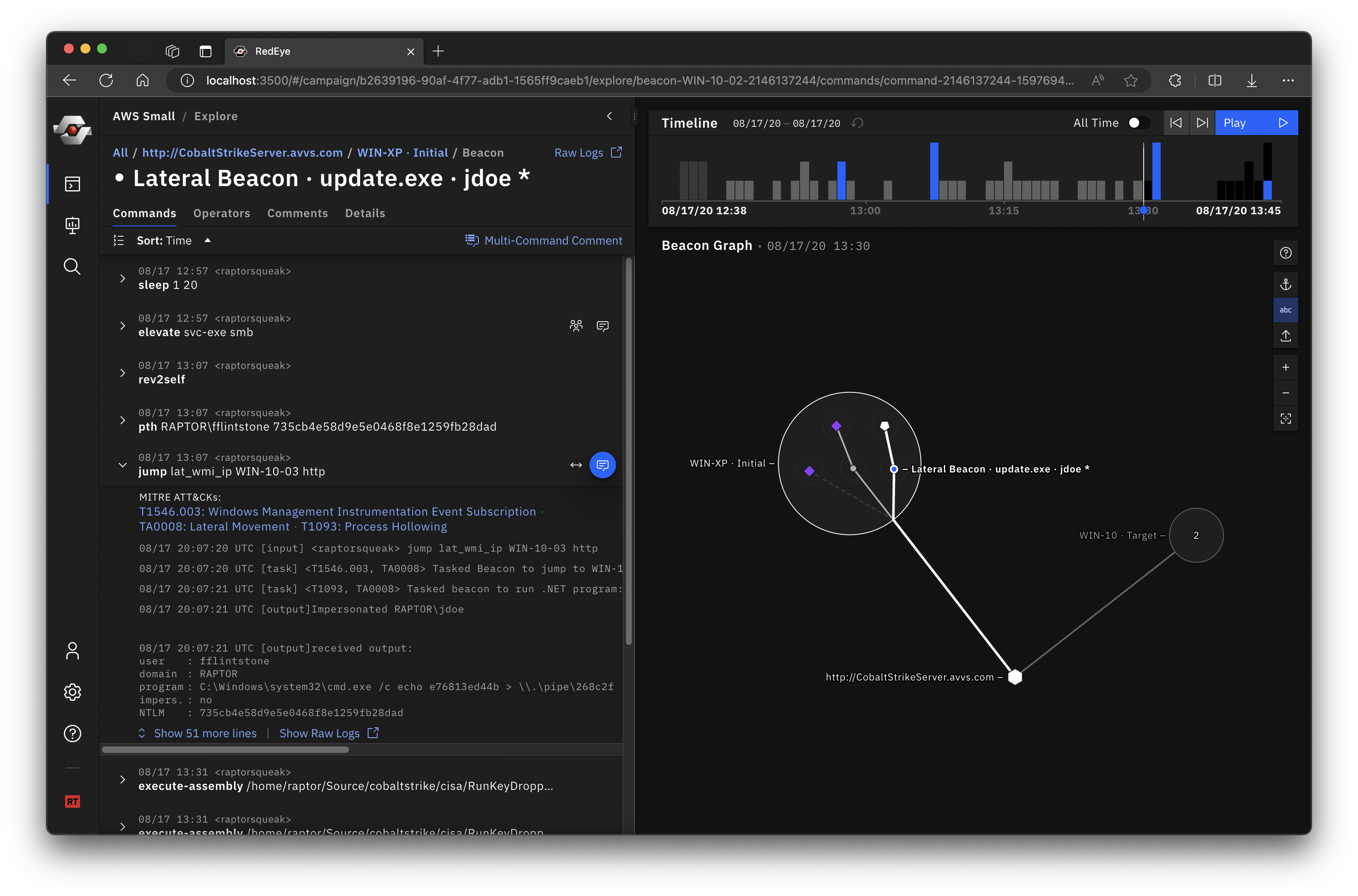Open comment bubble on jump lat_wmi_ip command
This screenshot has height=896, width=1358.
[602, 465]
